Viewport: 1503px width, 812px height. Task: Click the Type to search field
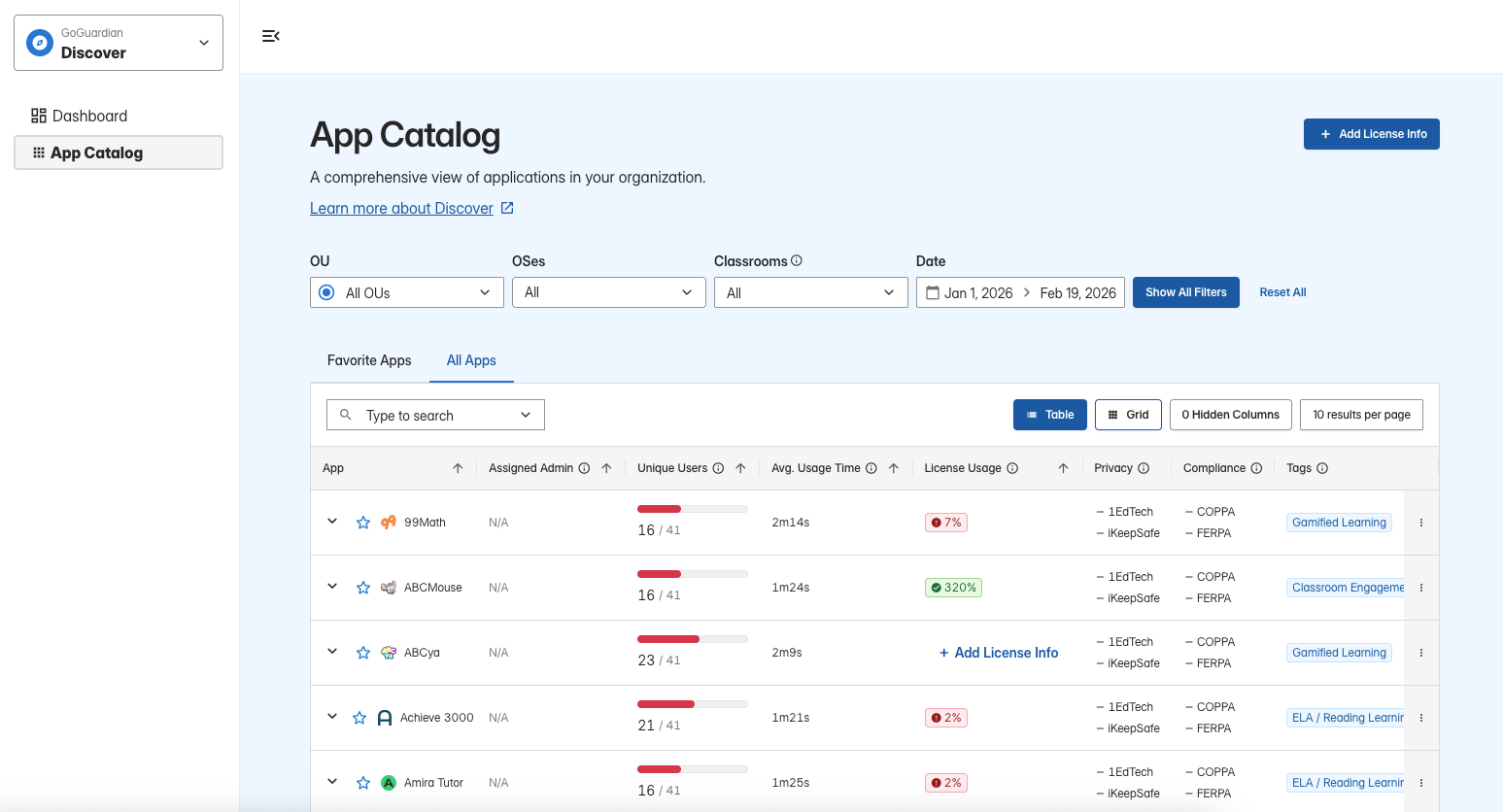coord(435,415)
